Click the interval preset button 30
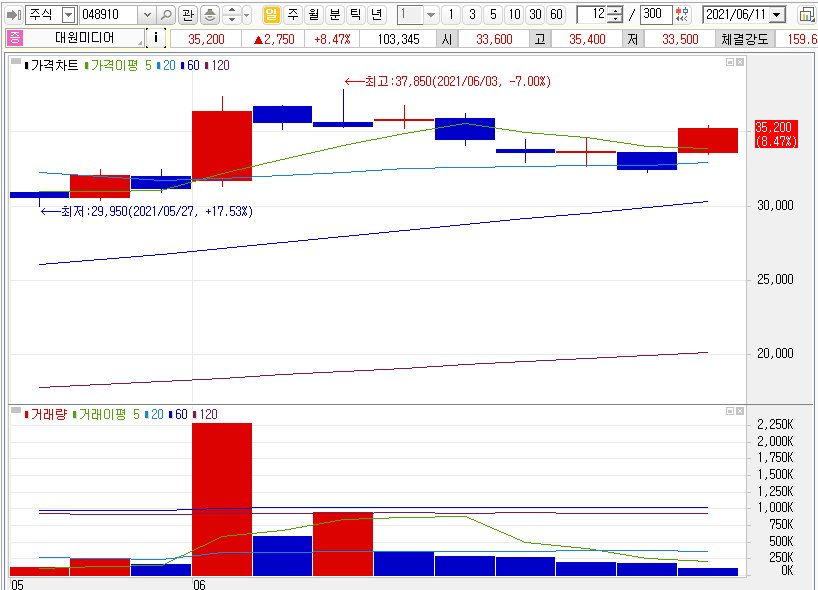Image resolution: width=818 pixels, height=590 pixels. [535, 15]
